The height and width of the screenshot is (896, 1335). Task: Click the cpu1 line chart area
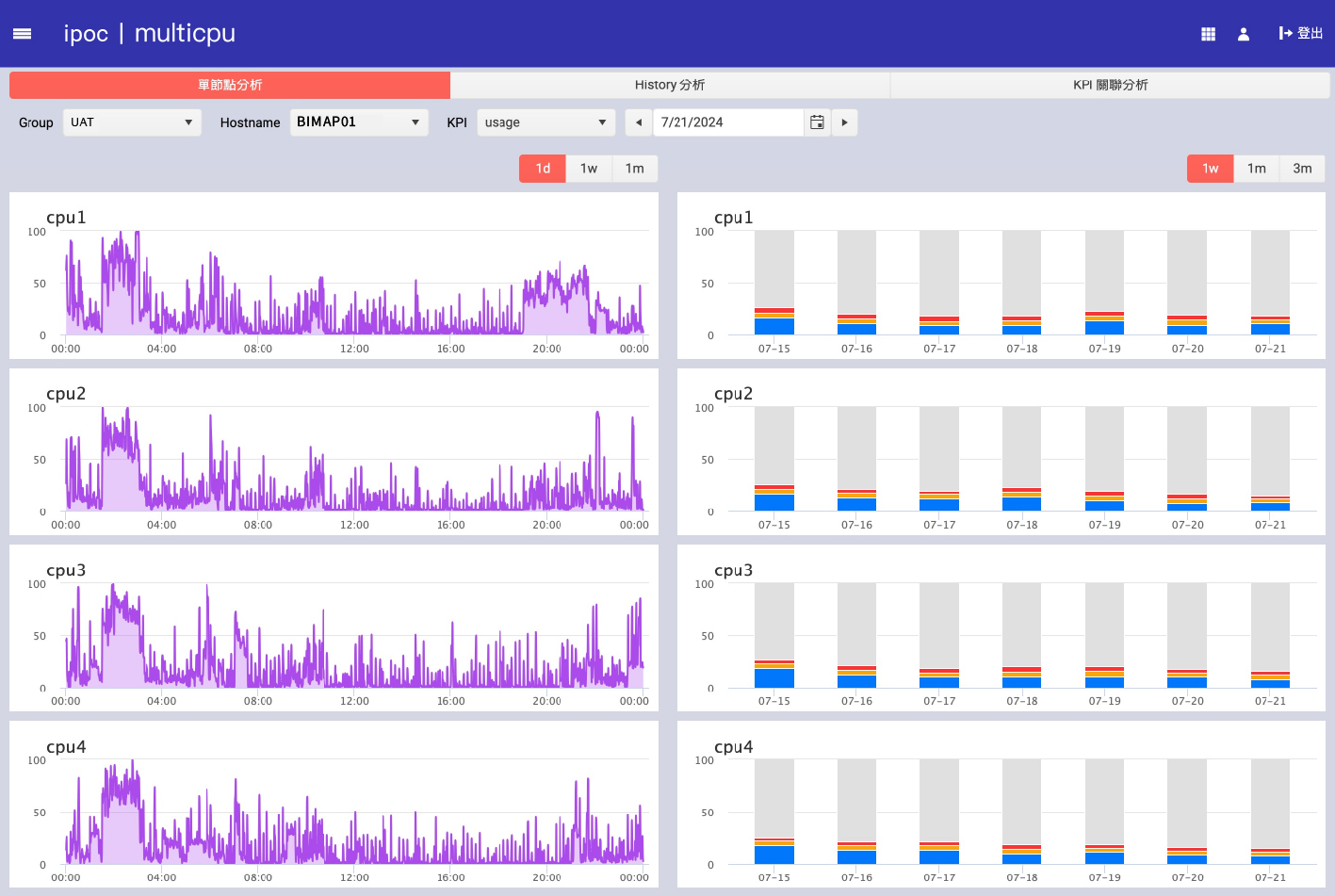tap(357, 283)
